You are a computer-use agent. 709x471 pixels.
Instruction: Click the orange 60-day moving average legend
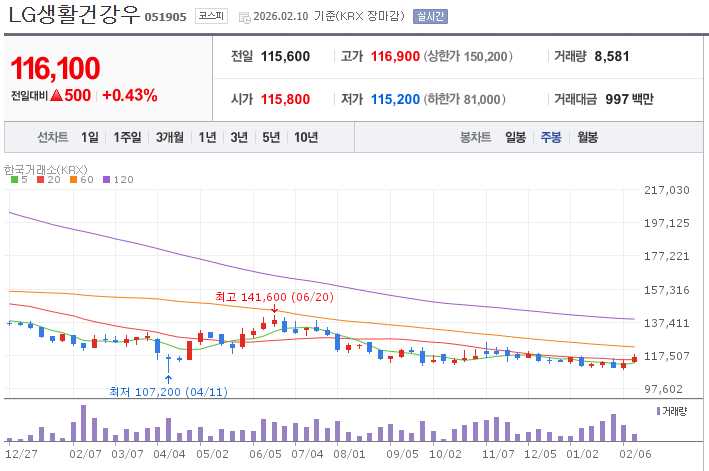pos(80,179)
